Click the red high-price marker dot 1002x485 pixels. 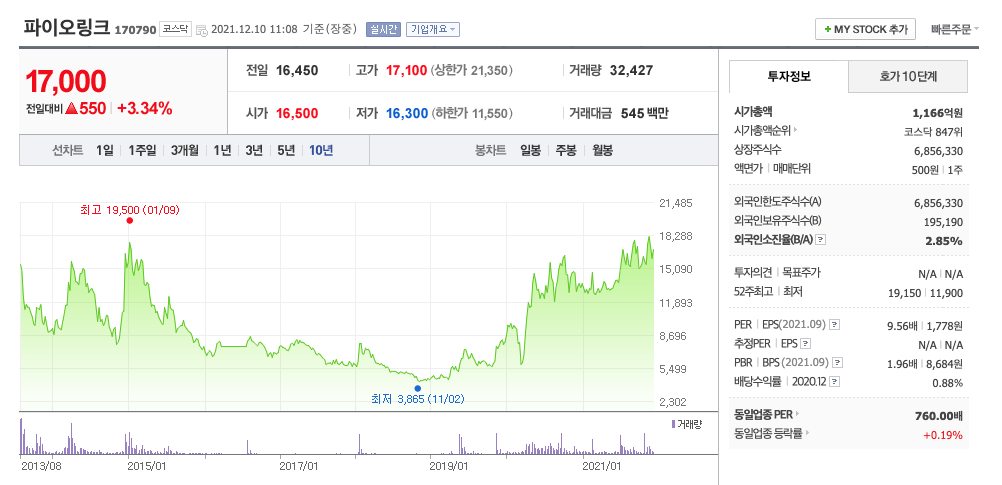tap(130, 220)
